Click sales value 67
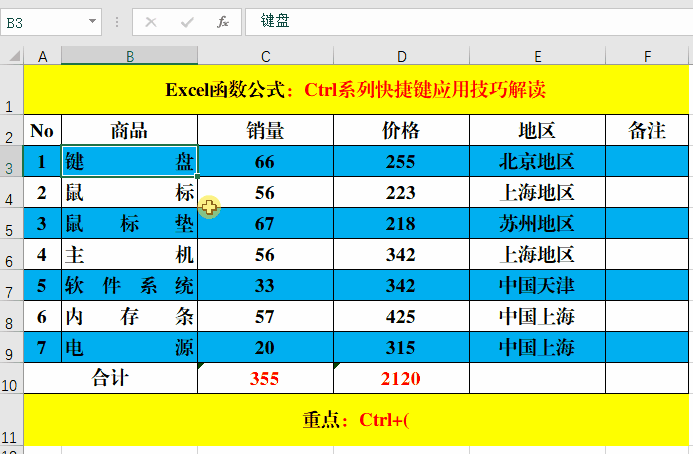The width and height of the screenshot is (693, 454). coord(265,223)
